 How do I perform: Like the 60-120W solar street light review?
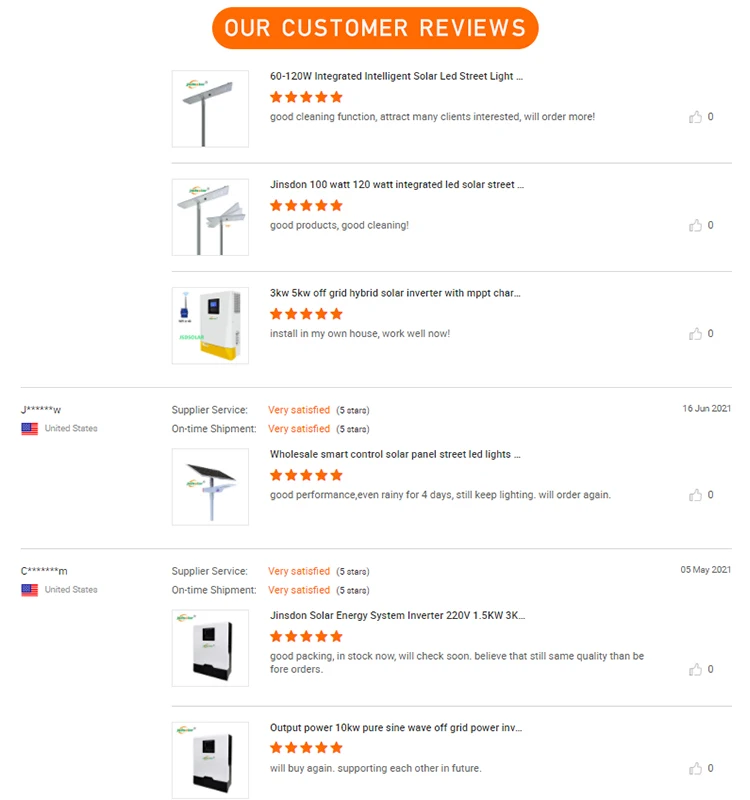695,117
